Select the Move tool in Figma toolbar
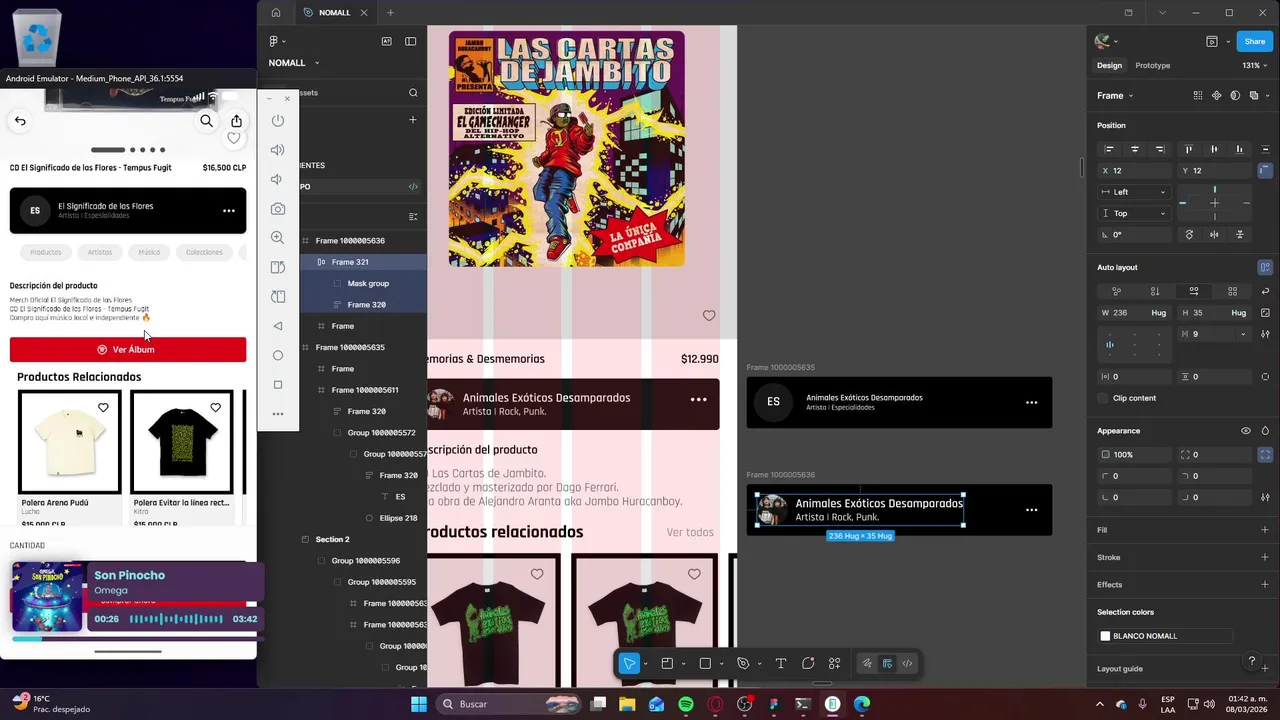The width and height of the screenshot is (1280, 720). [x=629, y=663]
